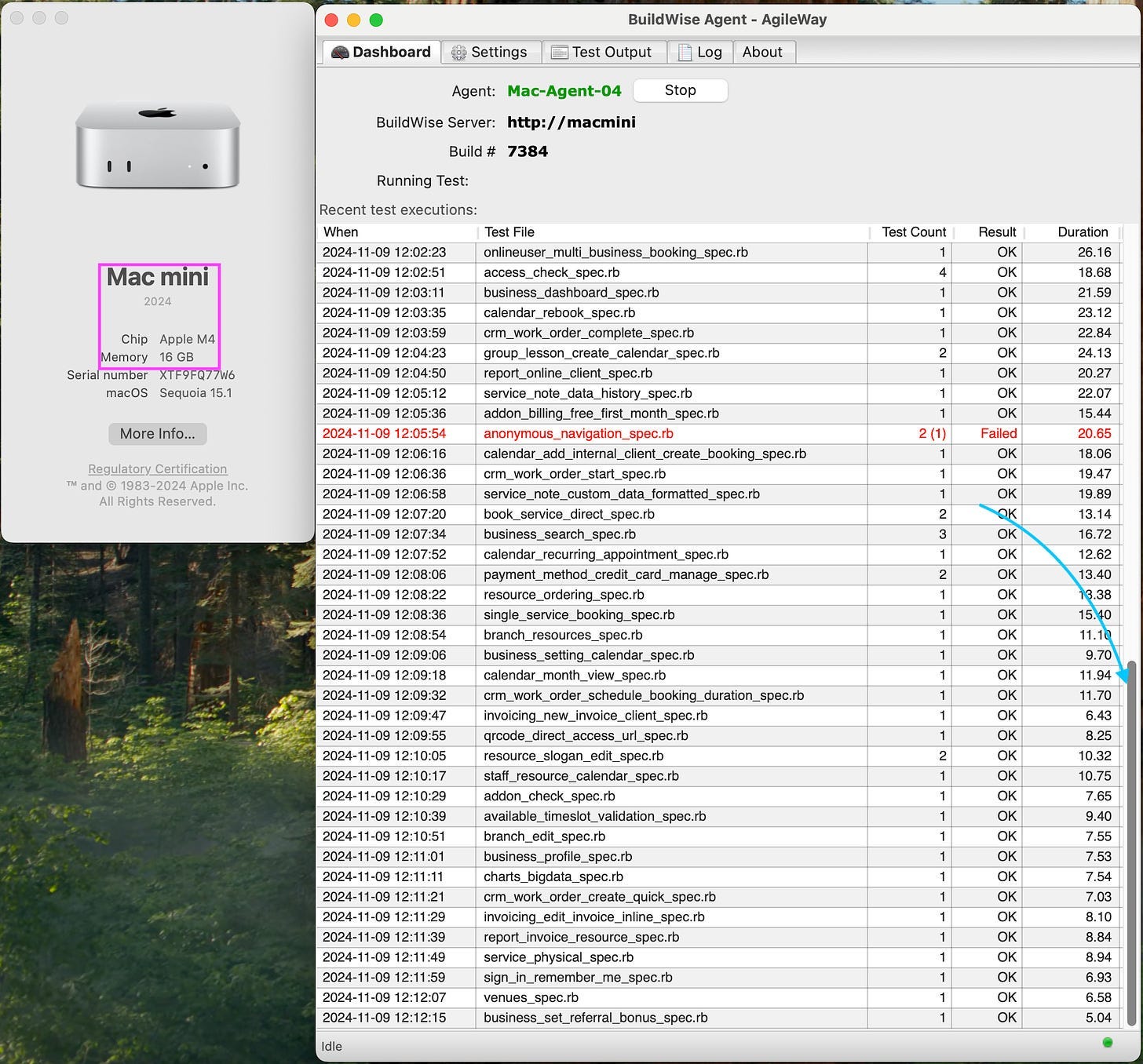Click the Idle status text
Viewport: 1143px width, 1064px height.
[x=331, y=1046]
